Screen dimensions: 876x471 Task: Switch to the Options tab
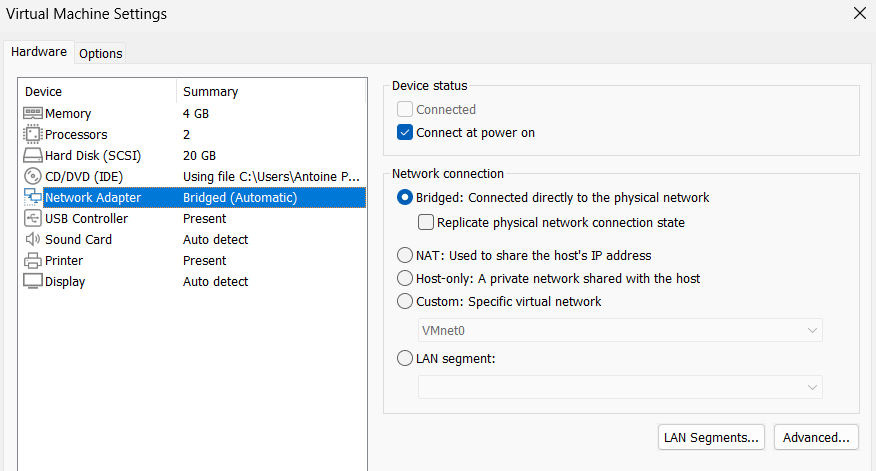pyautogui.click(x=100, y=53)
